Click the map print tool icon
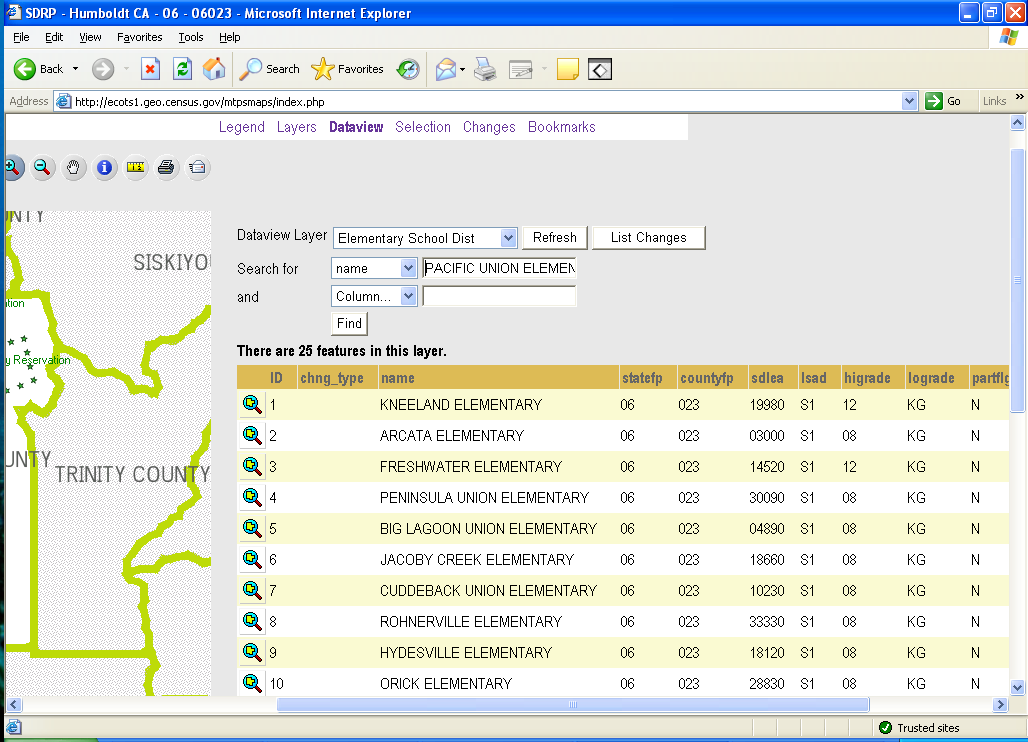1028x742 pixels. 166,167
